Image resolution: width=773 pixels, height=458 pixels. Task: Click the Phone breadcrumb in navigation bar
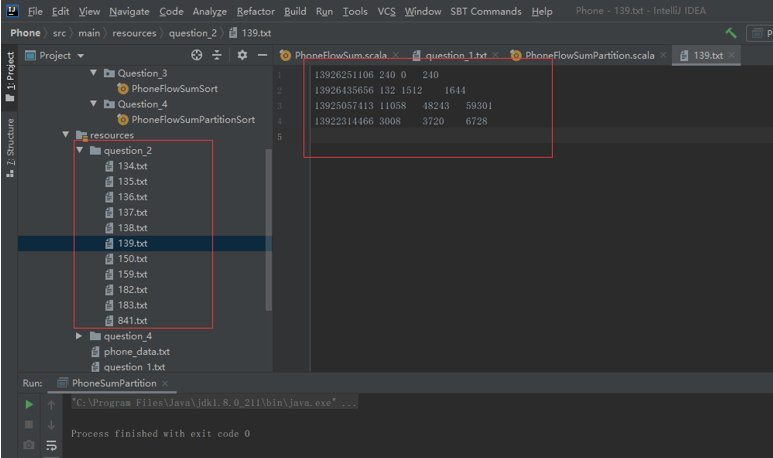click(x=25, y=33)
